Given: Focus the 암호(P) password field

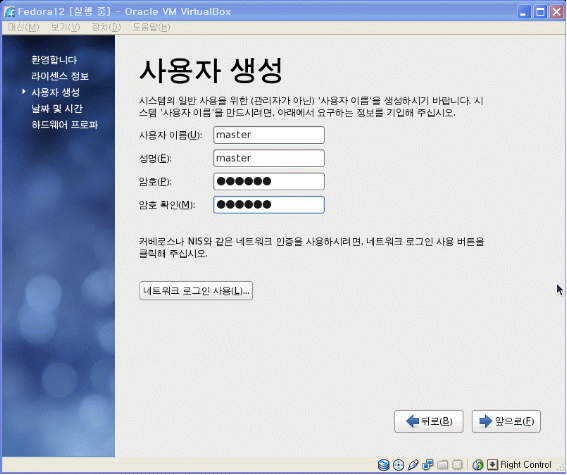Looking at the screenshot, I should pos(269,181).
